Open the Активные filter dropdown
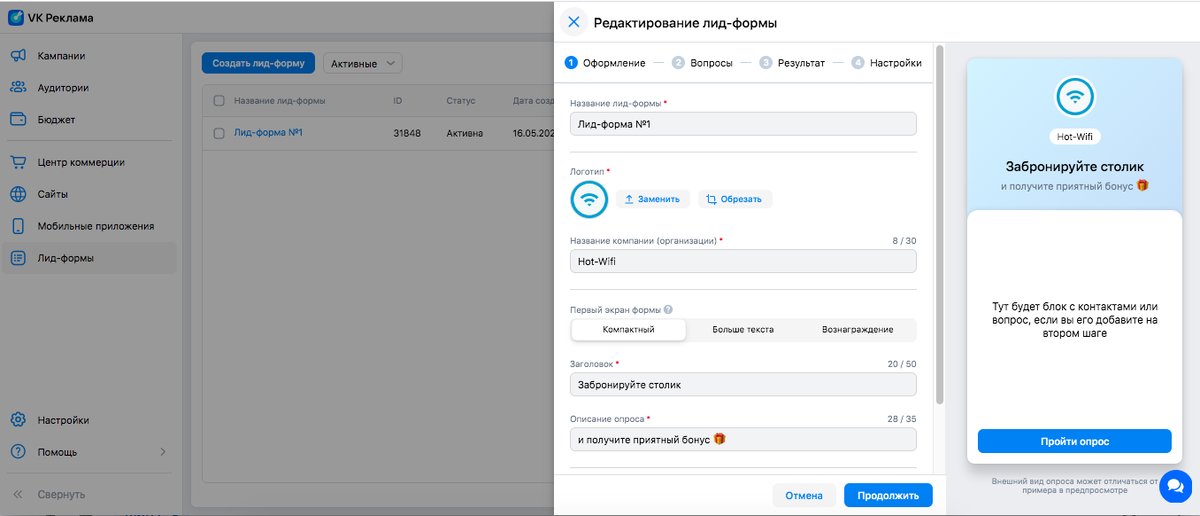 click(361, 63)
